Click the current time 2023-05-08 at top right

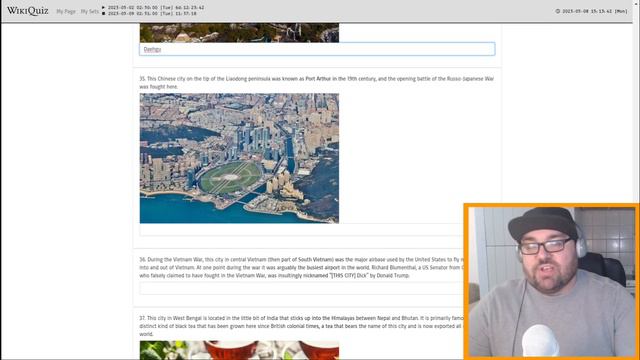coord(595,11)
